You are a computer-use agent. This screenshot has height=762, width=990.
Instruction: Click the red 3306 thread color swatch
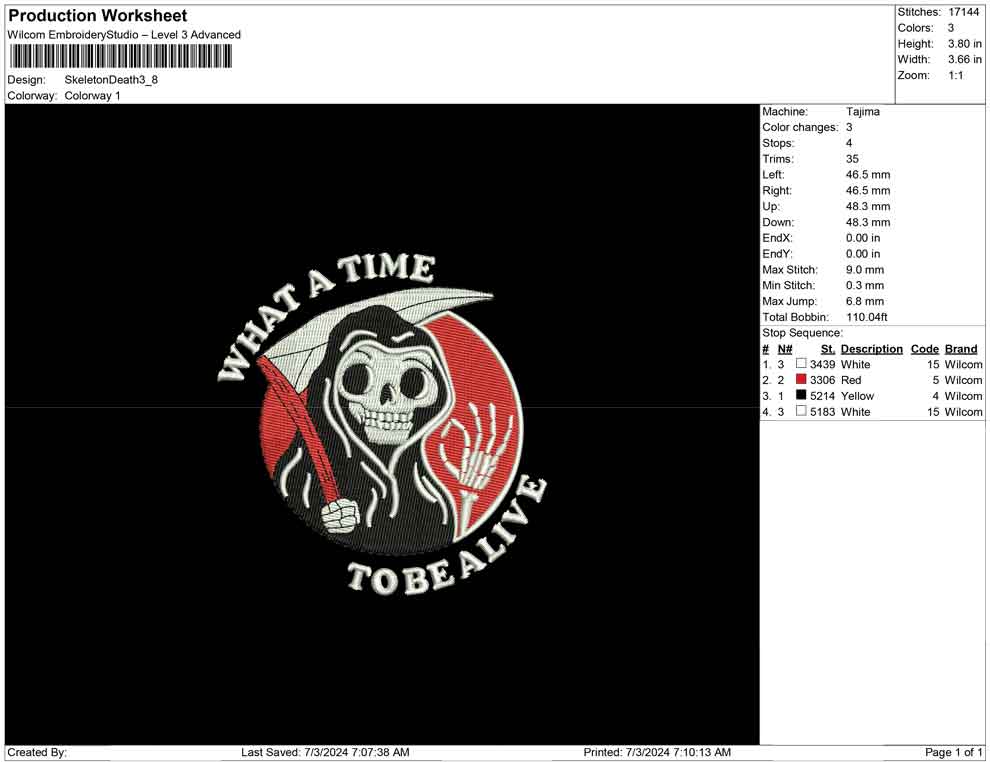click(801, 380)
